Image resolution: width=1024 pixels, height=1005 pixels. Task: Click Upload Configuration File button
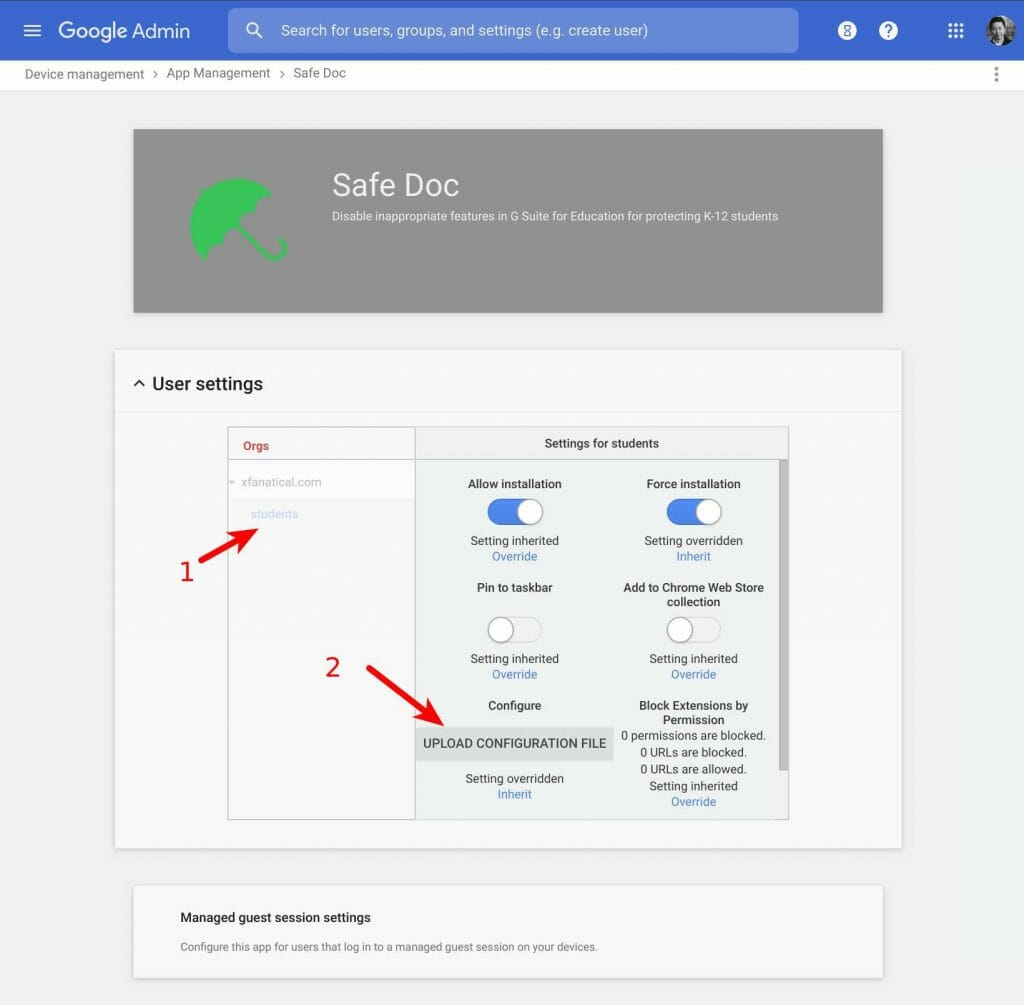515,743
